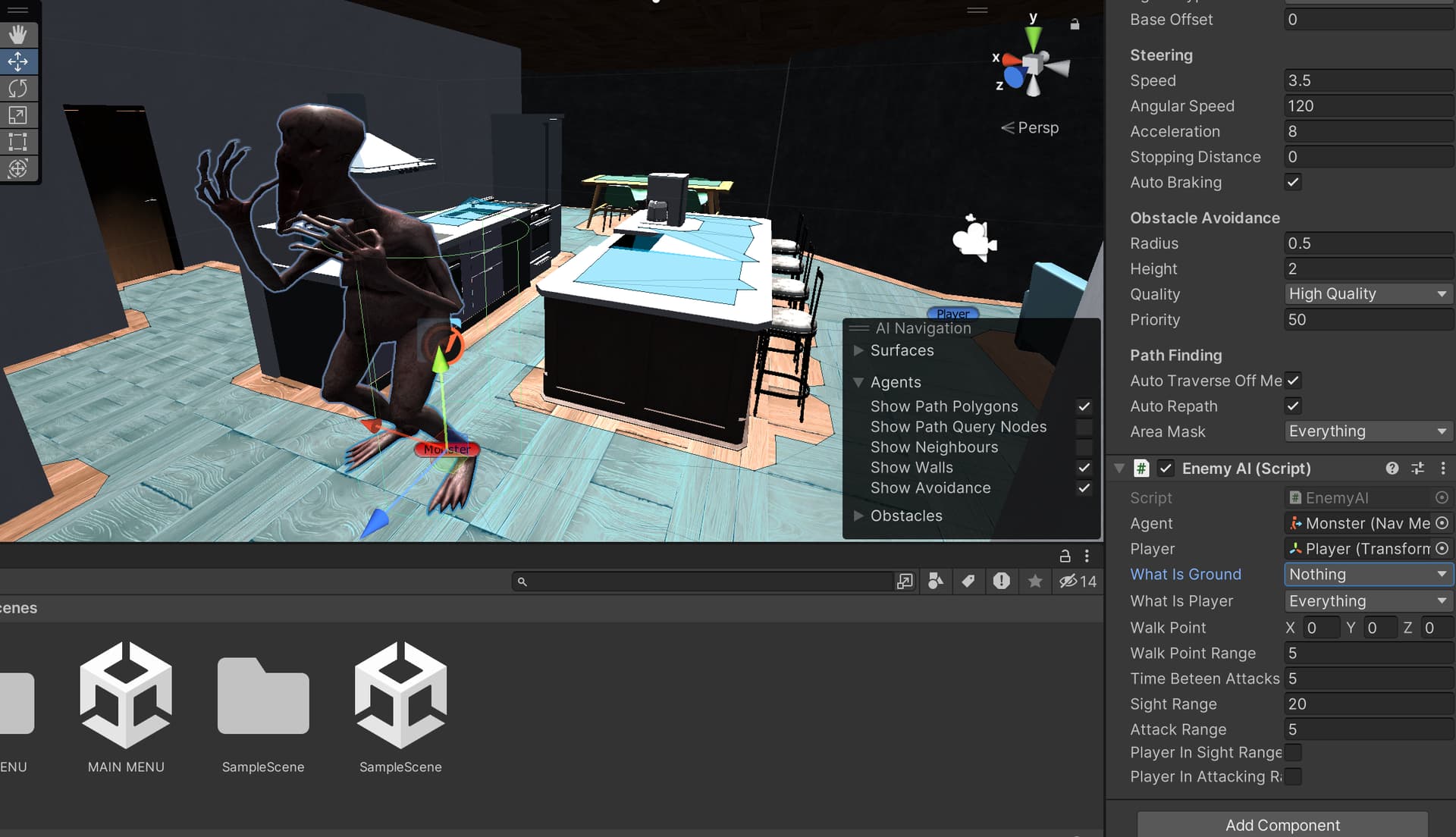Select the View (hand) tool

[x=17, y=34]
